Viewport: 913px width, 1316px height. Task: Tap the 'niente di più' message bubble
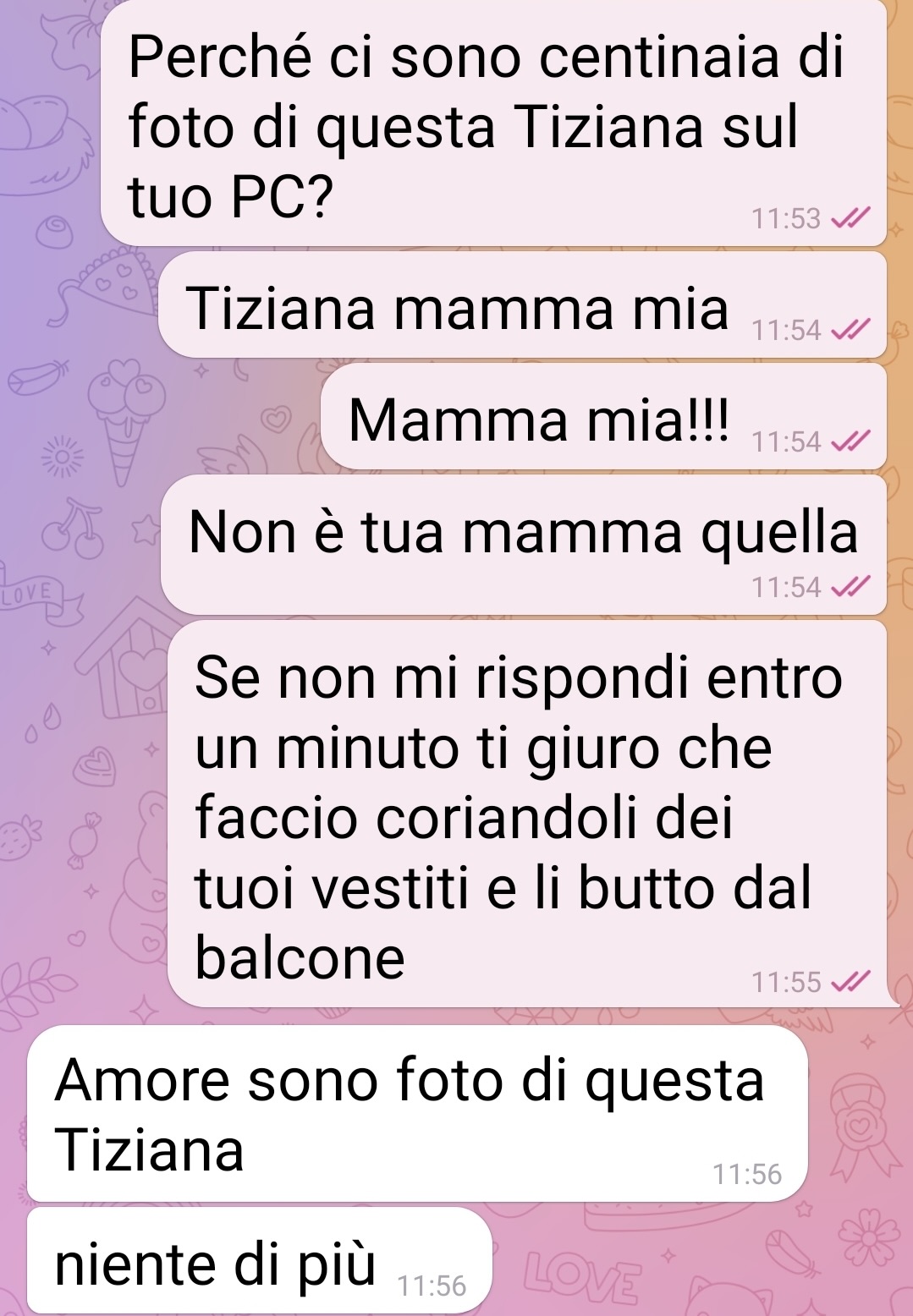[x=259, y=1260]
